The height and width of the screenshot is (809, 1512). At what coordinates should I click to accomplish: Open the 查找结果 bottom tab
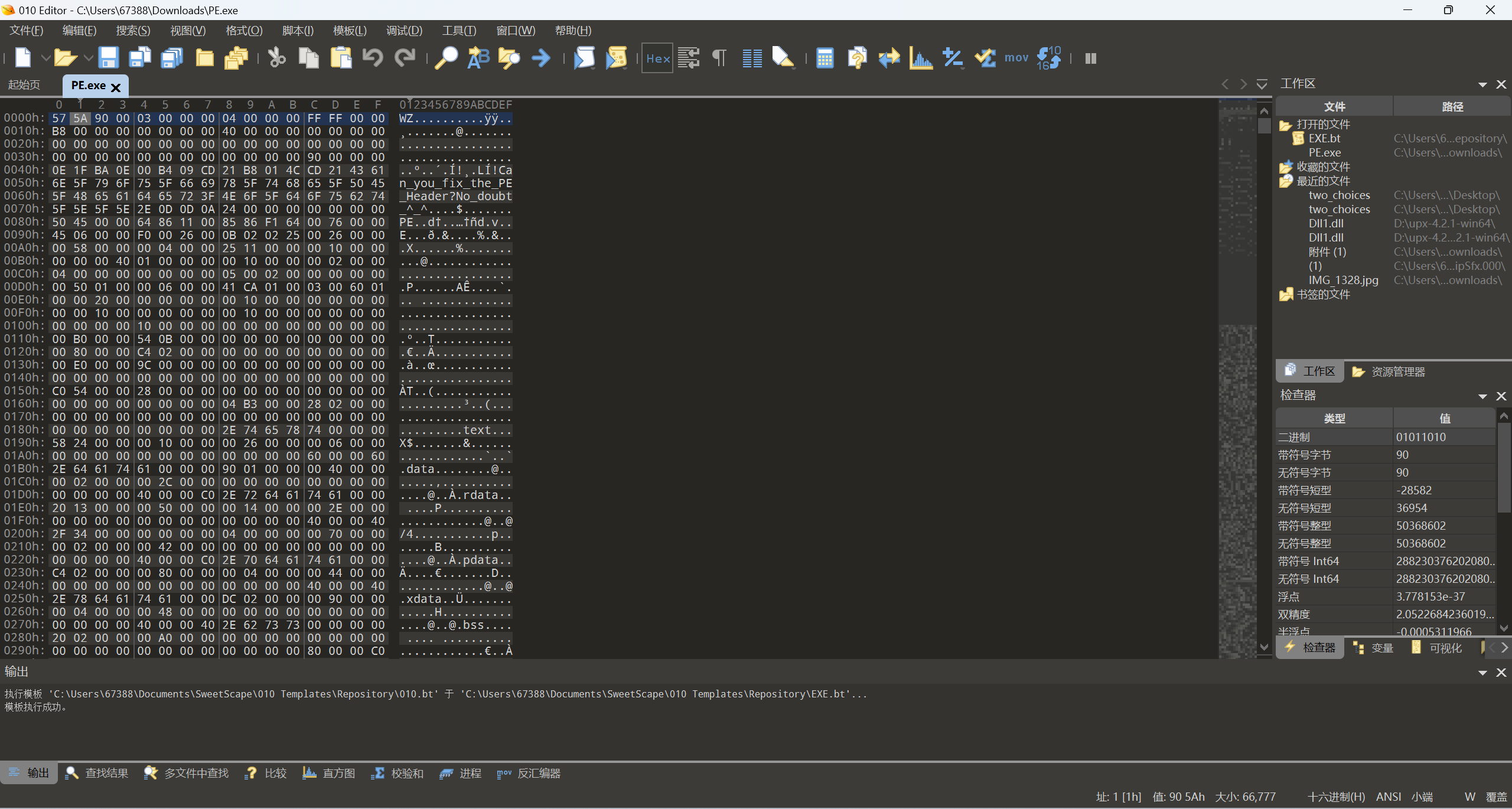tap(97, 773)
